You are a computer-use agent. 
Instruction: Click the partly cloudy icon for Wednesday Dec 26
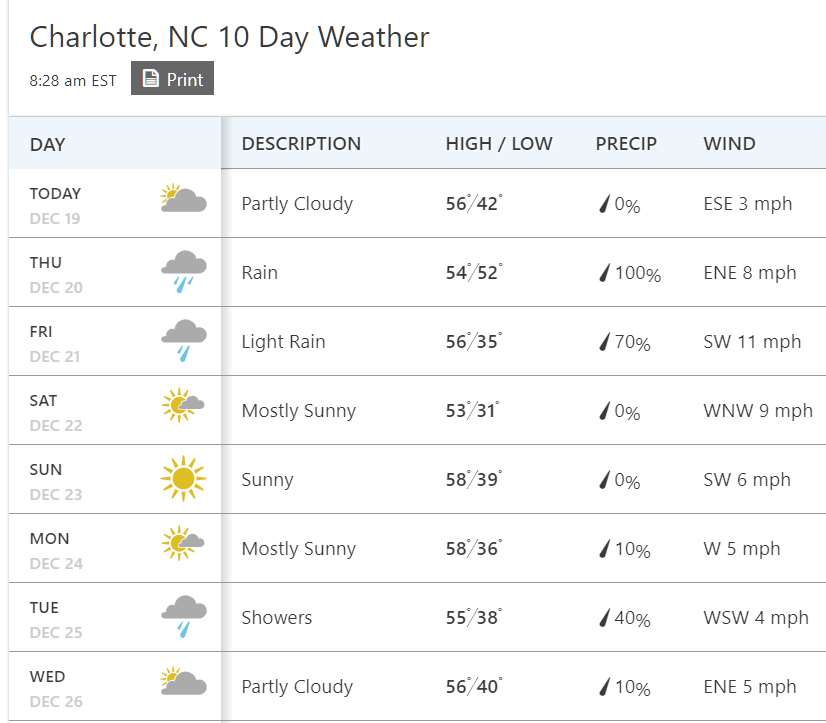pyautogui.click(x=183, y=681)
